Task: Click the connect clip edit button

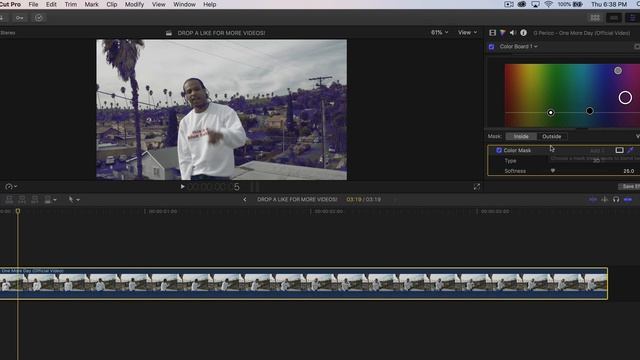Action: [9, 200]
